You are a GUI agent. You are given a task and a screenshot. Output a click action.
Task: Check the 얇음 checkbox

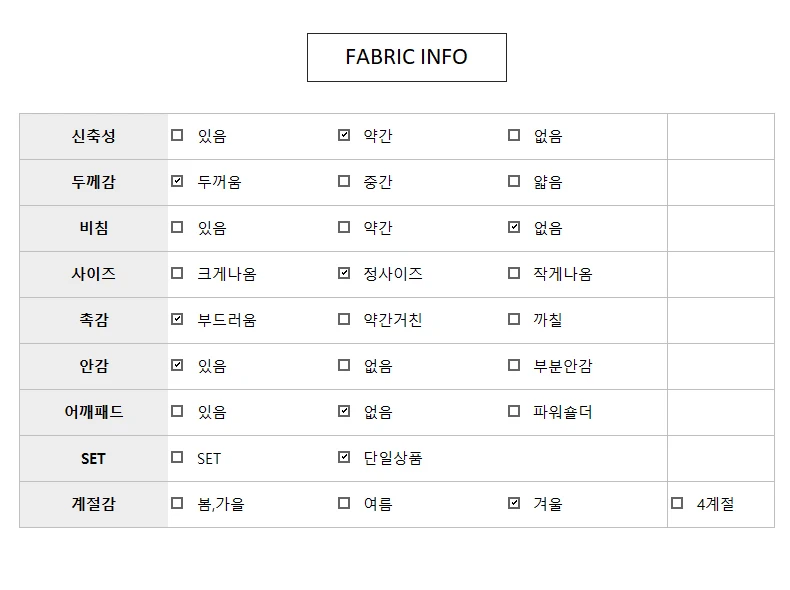point(514,181)
